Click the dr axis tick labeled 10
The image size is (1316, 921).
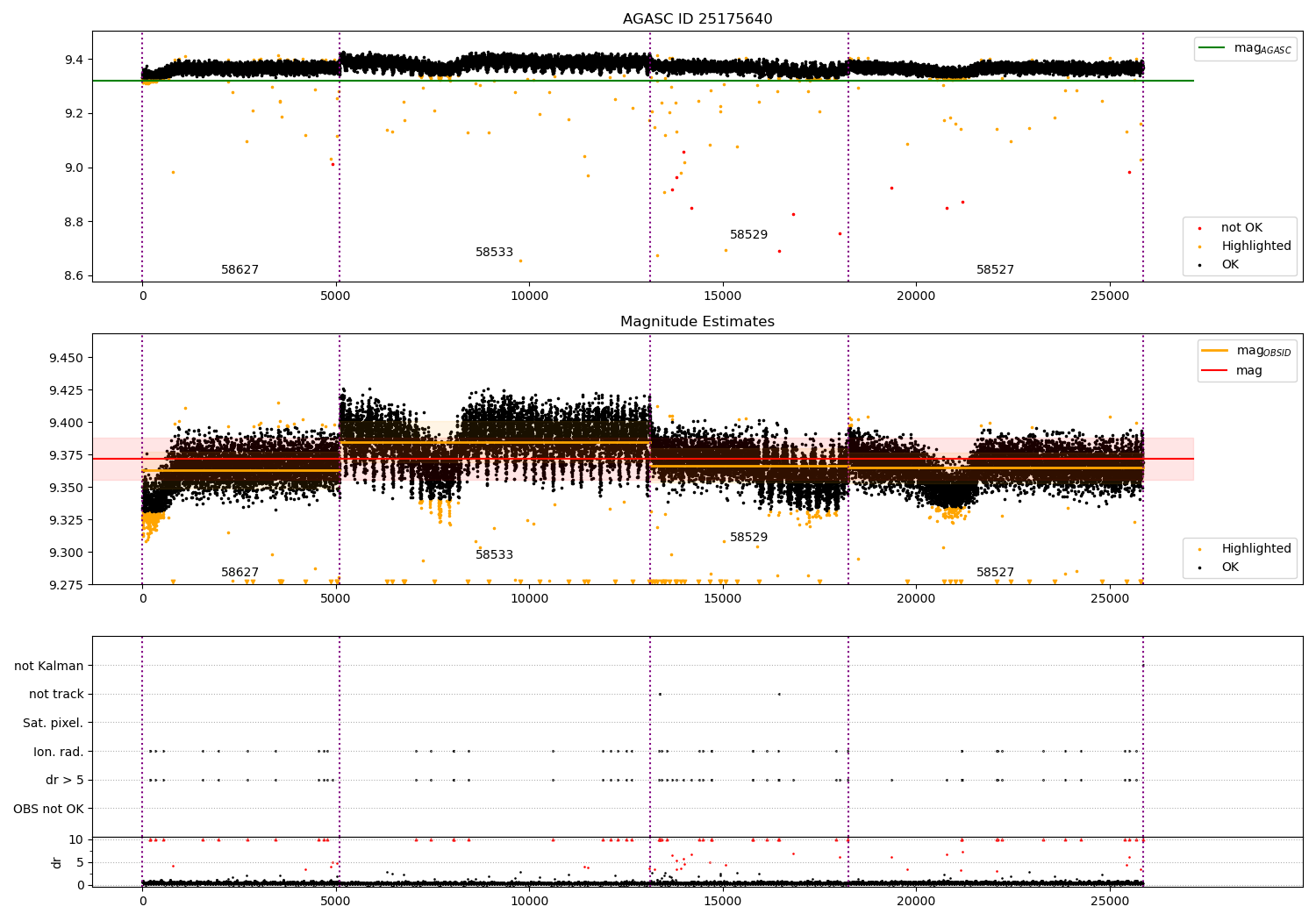(76, 839)
